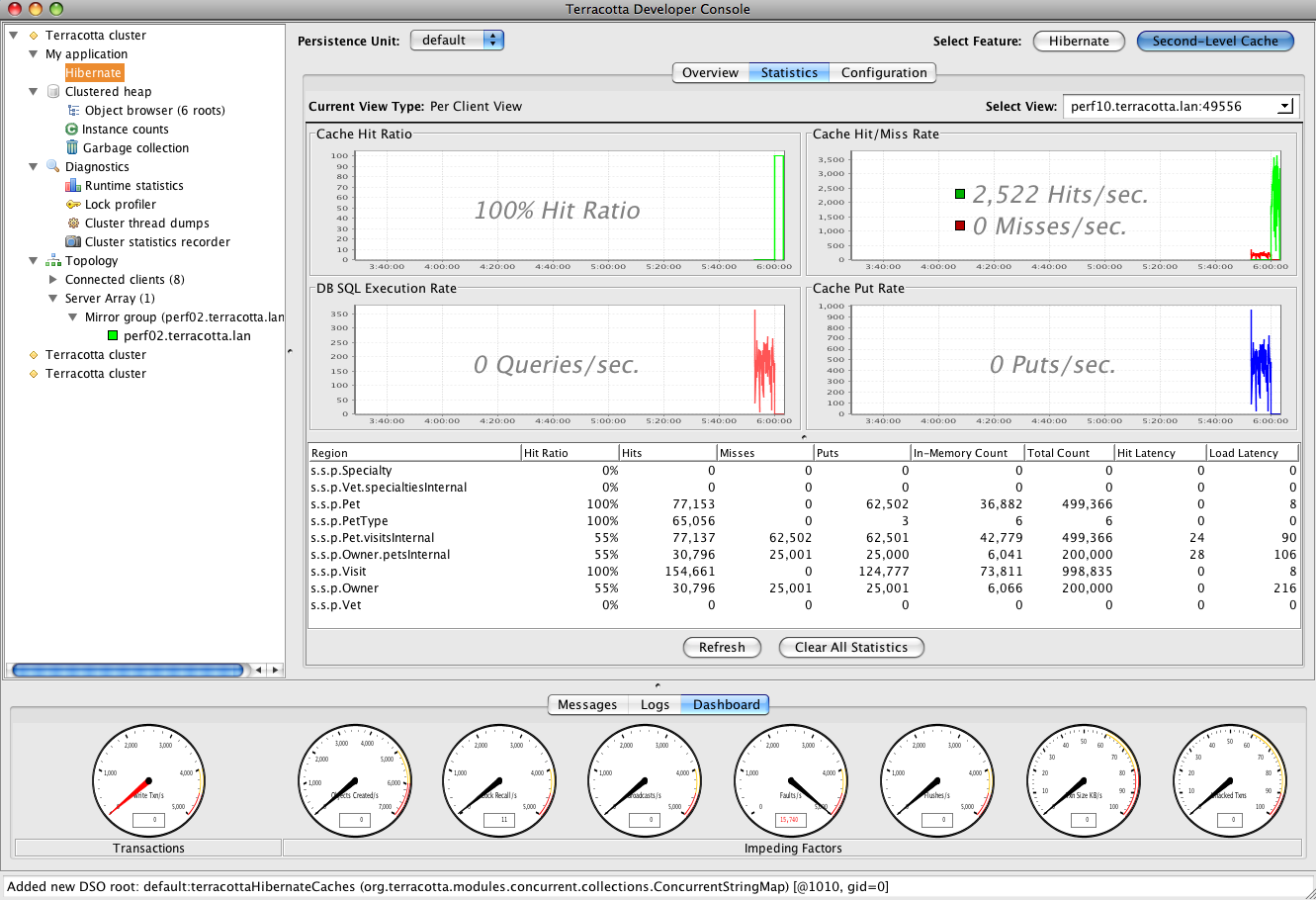Click the Clustered heap database icon
The width and height of the screenshot is (1316, 900).
click(53, 92)
